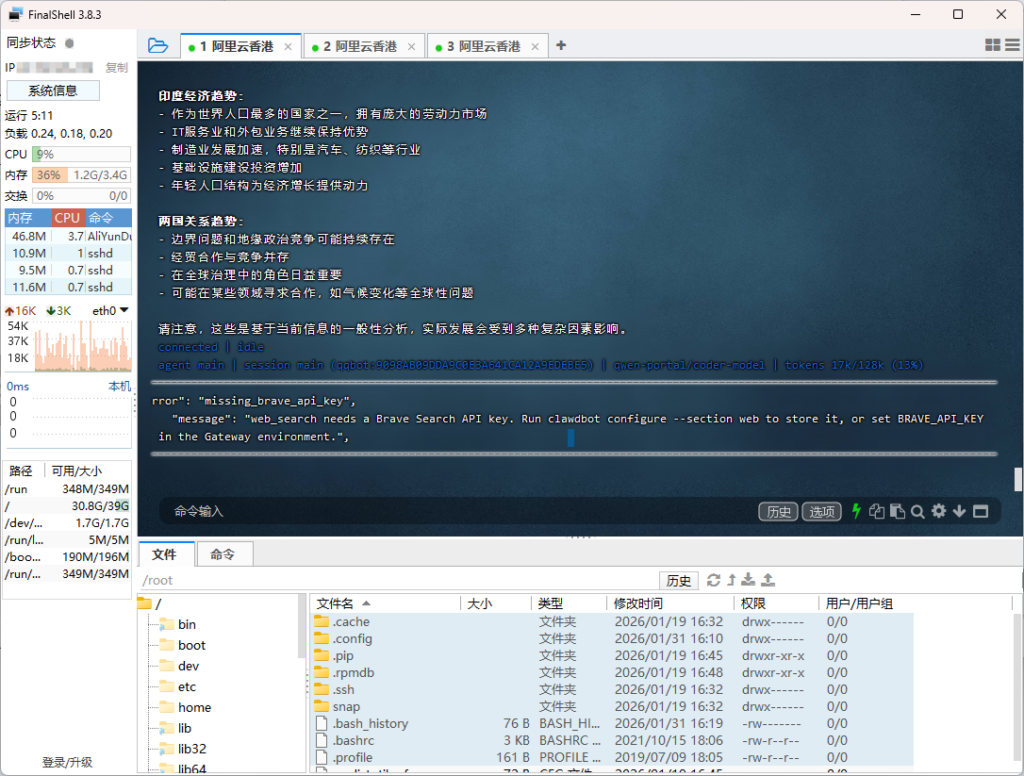
Task: Click the 登录/升级 link
Action: pos(67,762)
